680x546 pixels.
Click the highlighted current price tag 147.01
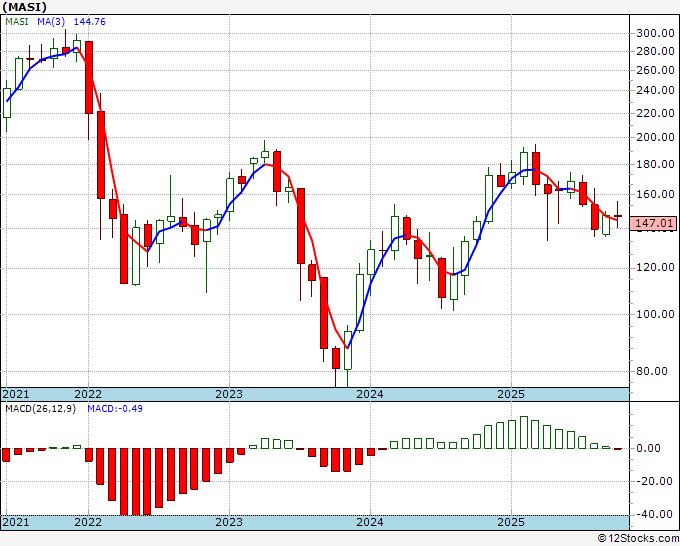(654, 223)
